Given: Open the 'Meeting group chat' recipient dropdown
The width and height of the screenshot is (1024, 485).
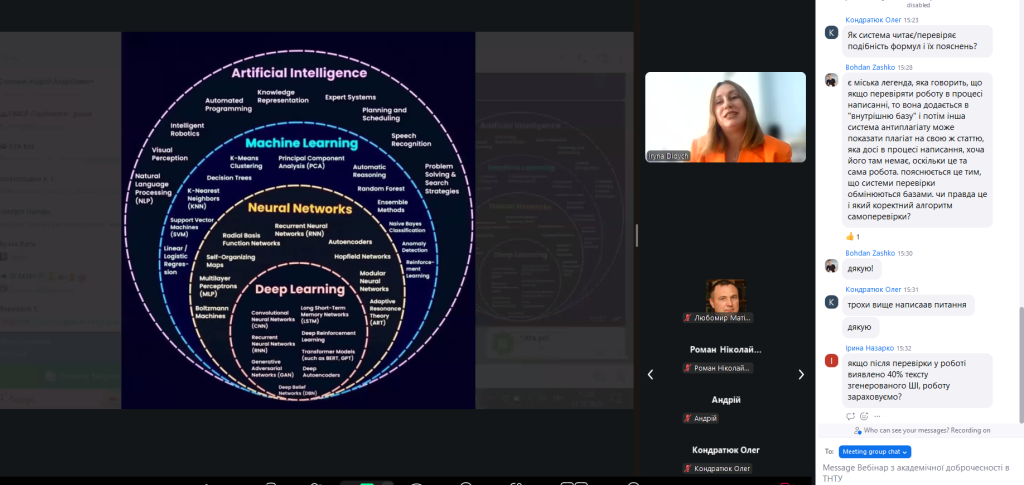Looking at the screenshot, I should click(x=875, y=452).
